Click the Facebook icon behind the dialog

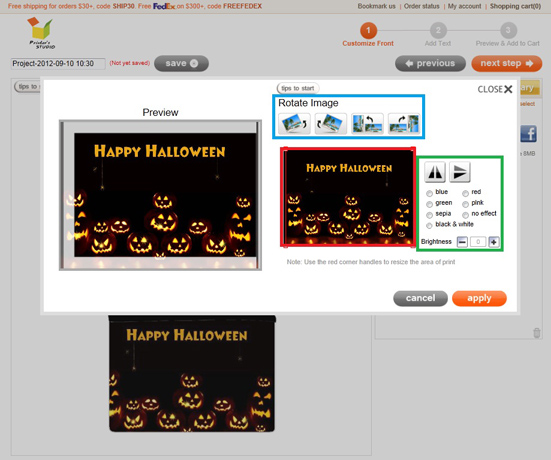[x=529, y=134]
